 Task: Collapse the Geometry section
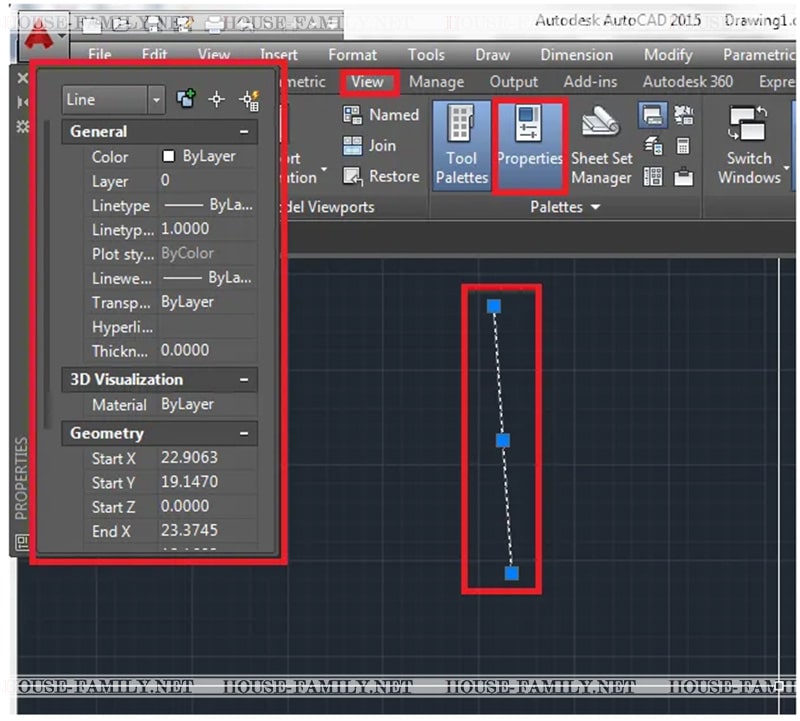click(x=244, y=434)
